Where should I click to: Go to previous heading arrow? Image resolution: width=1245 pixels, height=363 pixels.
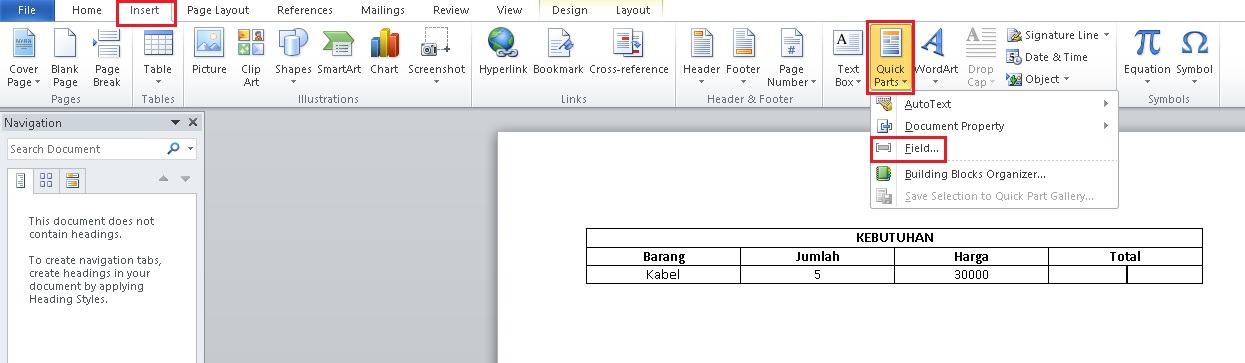pyautogui.click(x=165, y=179)
